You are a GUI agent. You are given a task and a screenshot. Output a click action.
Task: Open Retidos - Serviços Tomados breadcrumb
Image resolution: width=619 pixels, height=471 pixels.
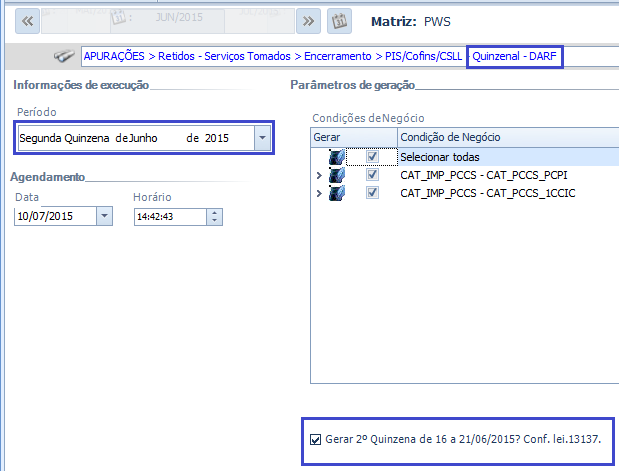(224, 56)
